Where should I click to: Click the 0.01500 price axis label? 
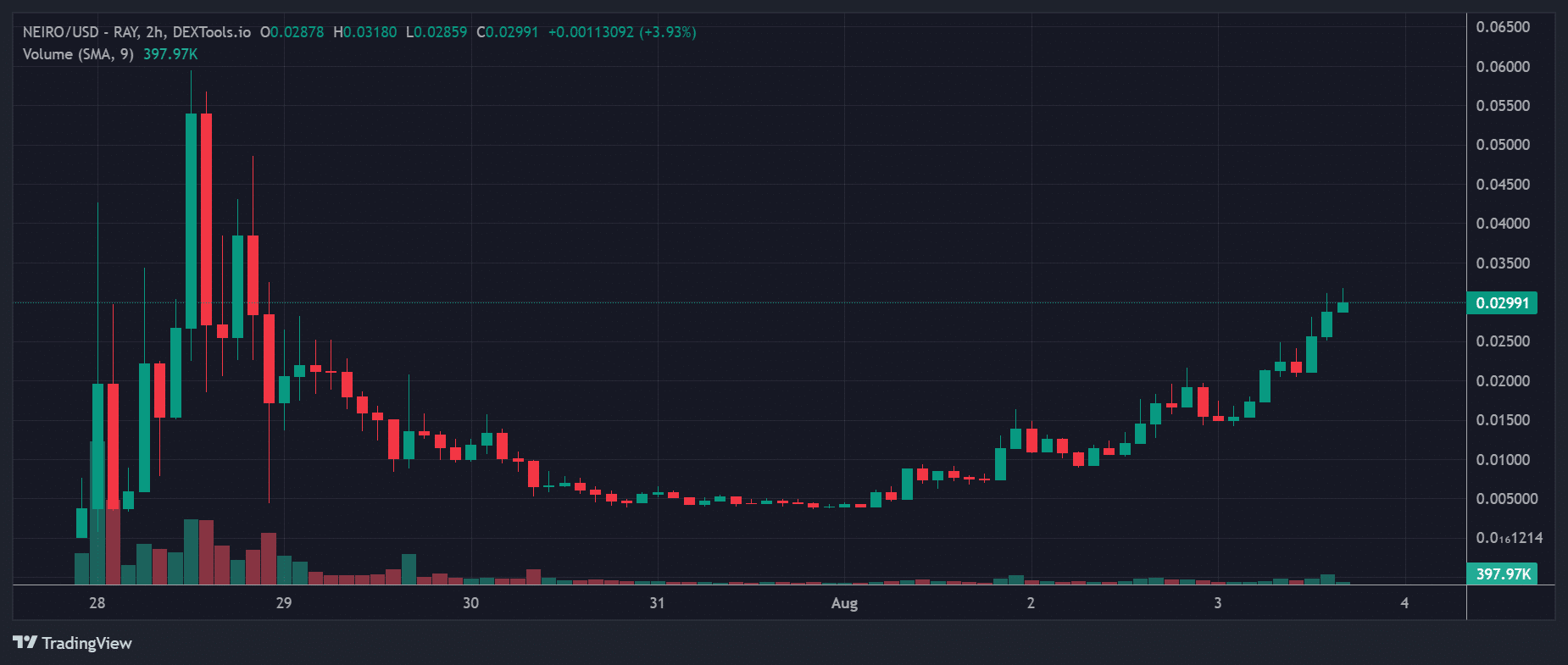pyautogui.click(x=1503, y=420)
